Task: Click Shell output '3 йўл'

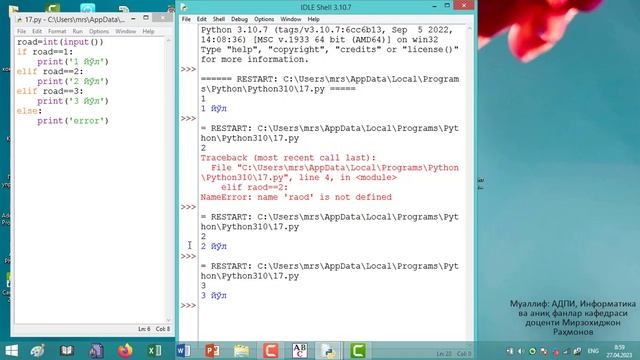Action: tap(213, 296)
